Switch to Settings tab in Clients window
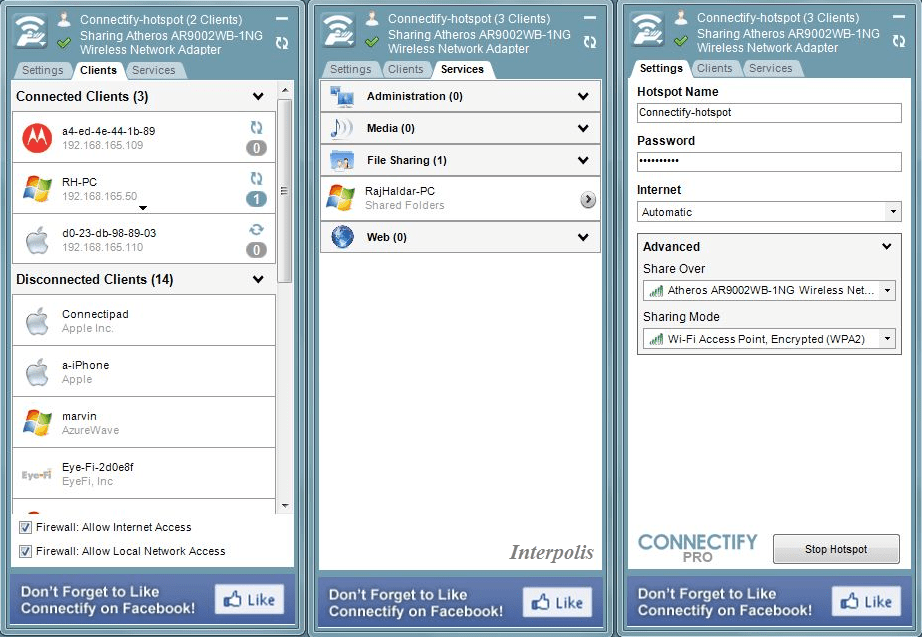This screenshot has height=637, width=922. click(42, 70)
